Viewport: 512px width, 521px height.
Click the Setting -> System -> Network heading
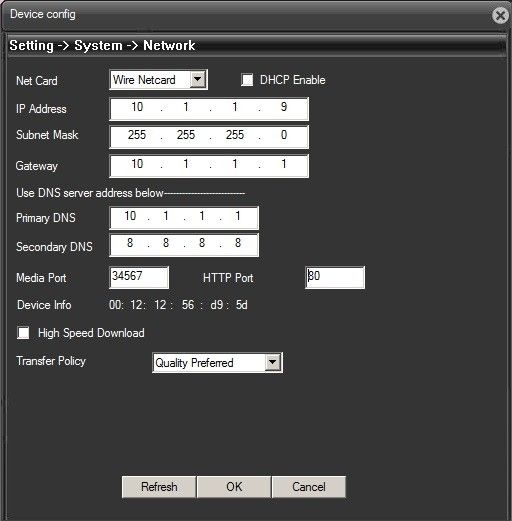(102, 46)
